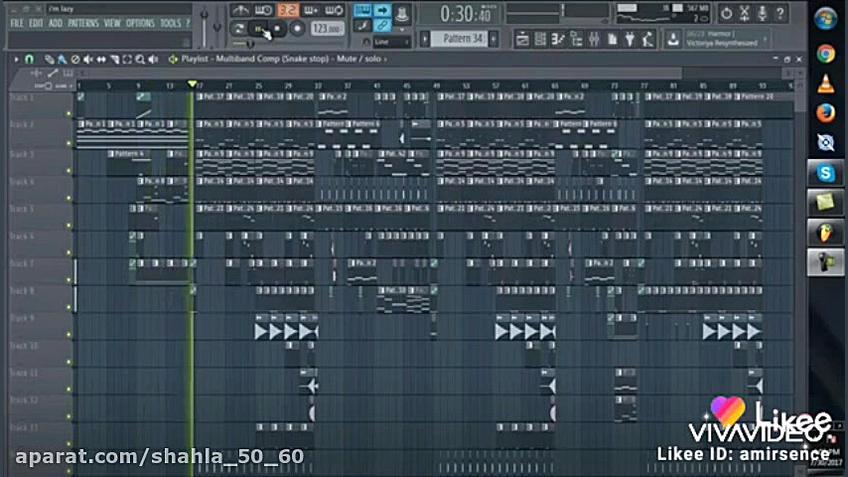848x477 pixels.
Task: Mute Track 1 via its green dot
Action: pyautogui.click(x=69, y=114)
